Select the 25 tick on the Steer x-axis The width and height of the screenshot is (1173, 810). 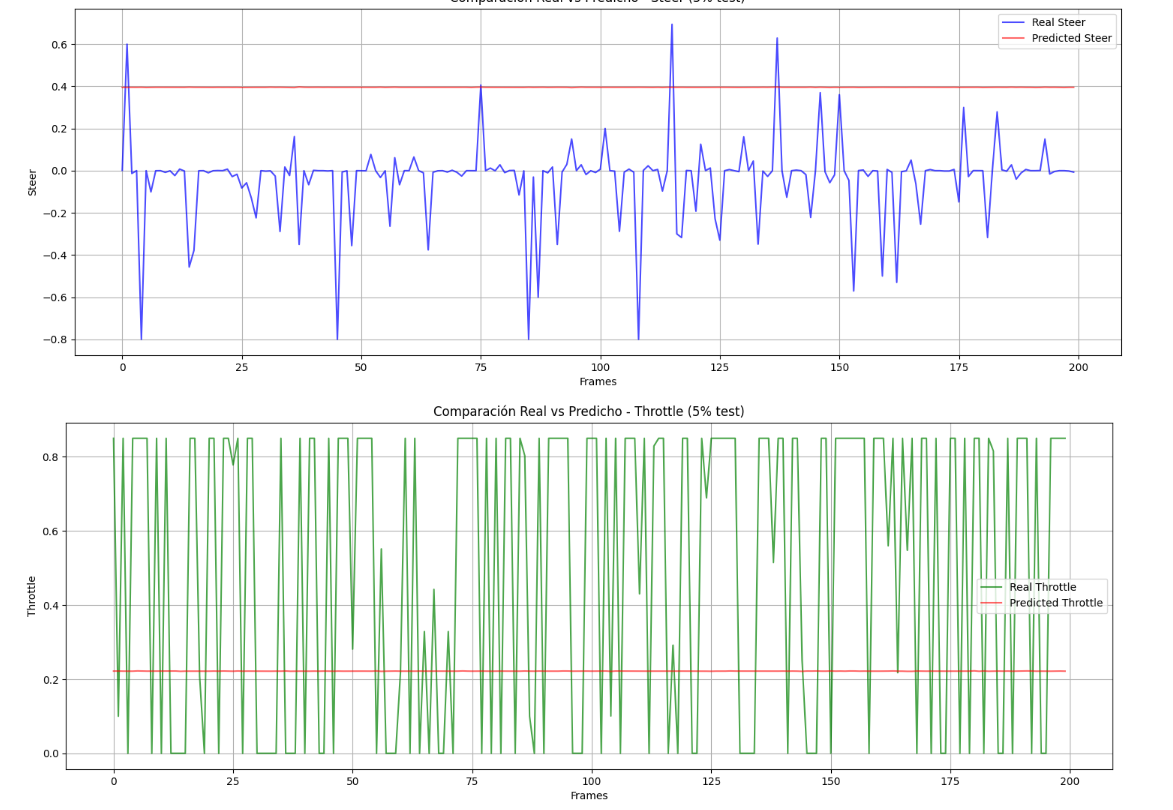pyautogui.click(x=242, y=367)
